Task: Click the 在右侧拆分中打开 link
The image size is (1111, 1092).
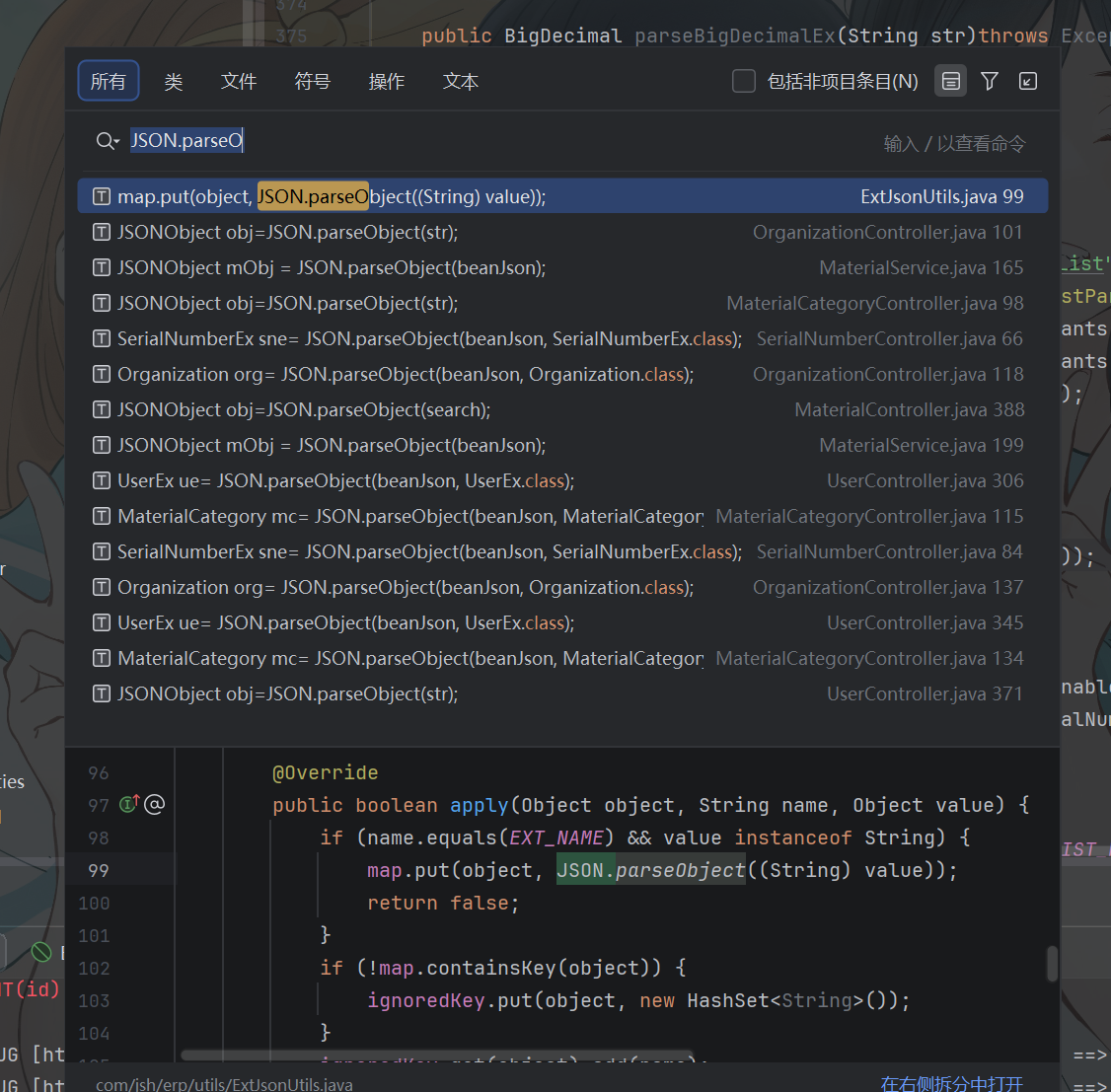Action: pos(951,1083)
